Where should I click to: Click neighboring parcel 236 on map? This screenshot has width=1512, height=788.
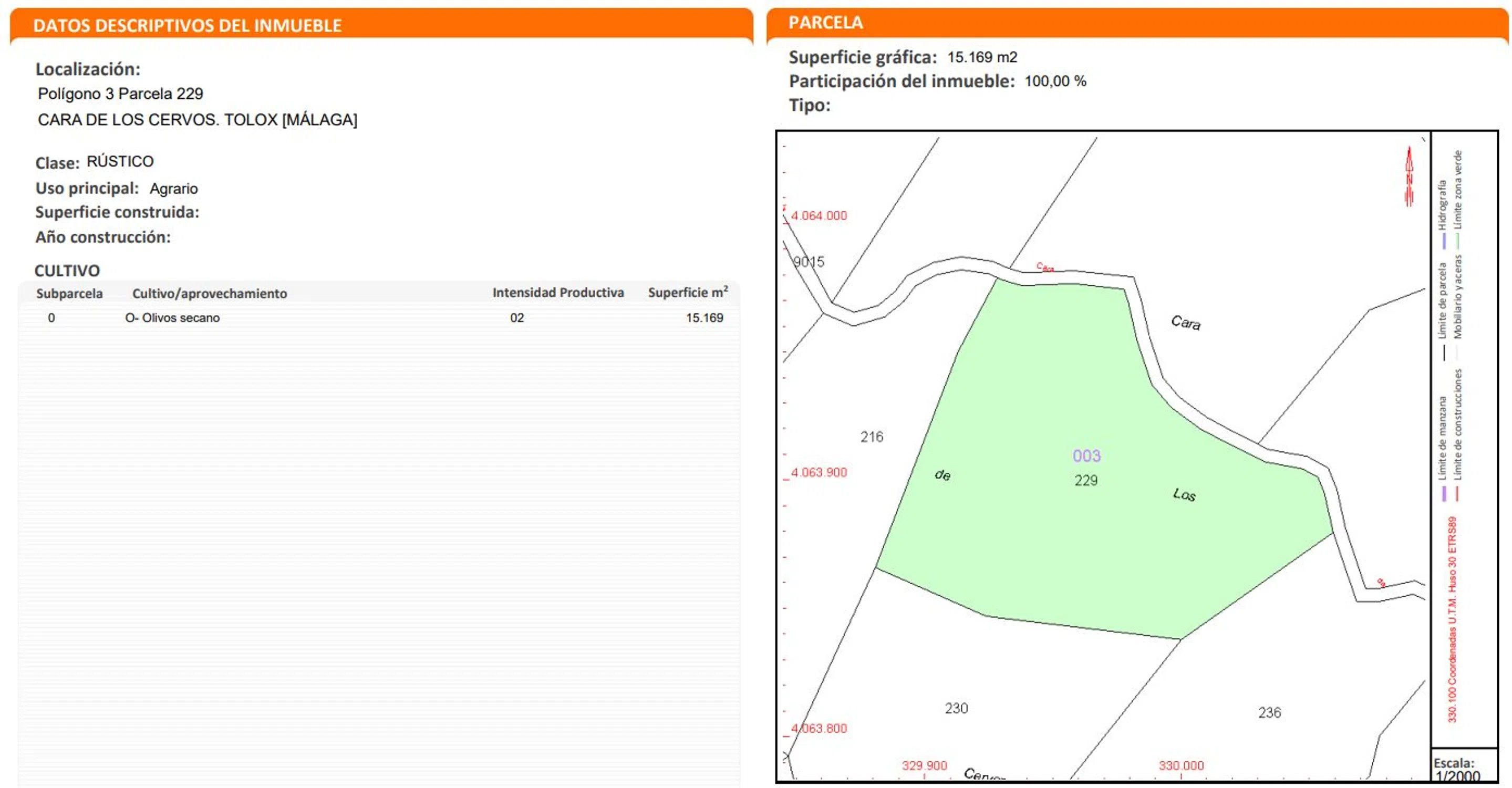(1269, 712)
